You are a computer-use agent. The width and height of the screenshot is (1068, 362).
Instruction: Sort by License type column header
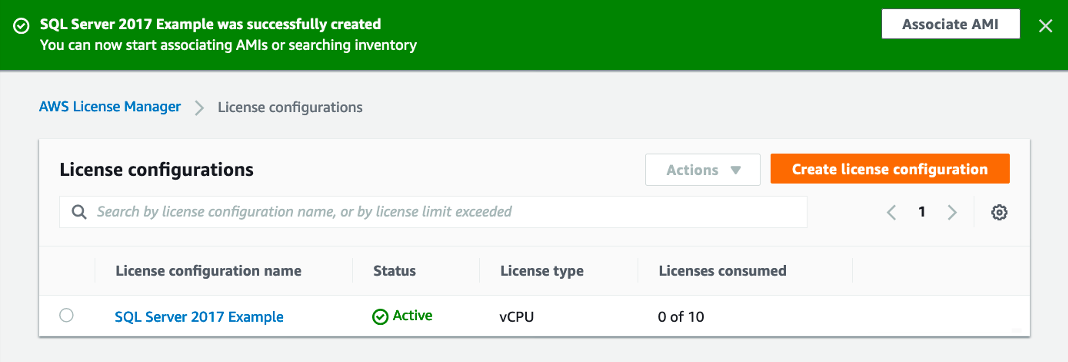tap(541, 271)
